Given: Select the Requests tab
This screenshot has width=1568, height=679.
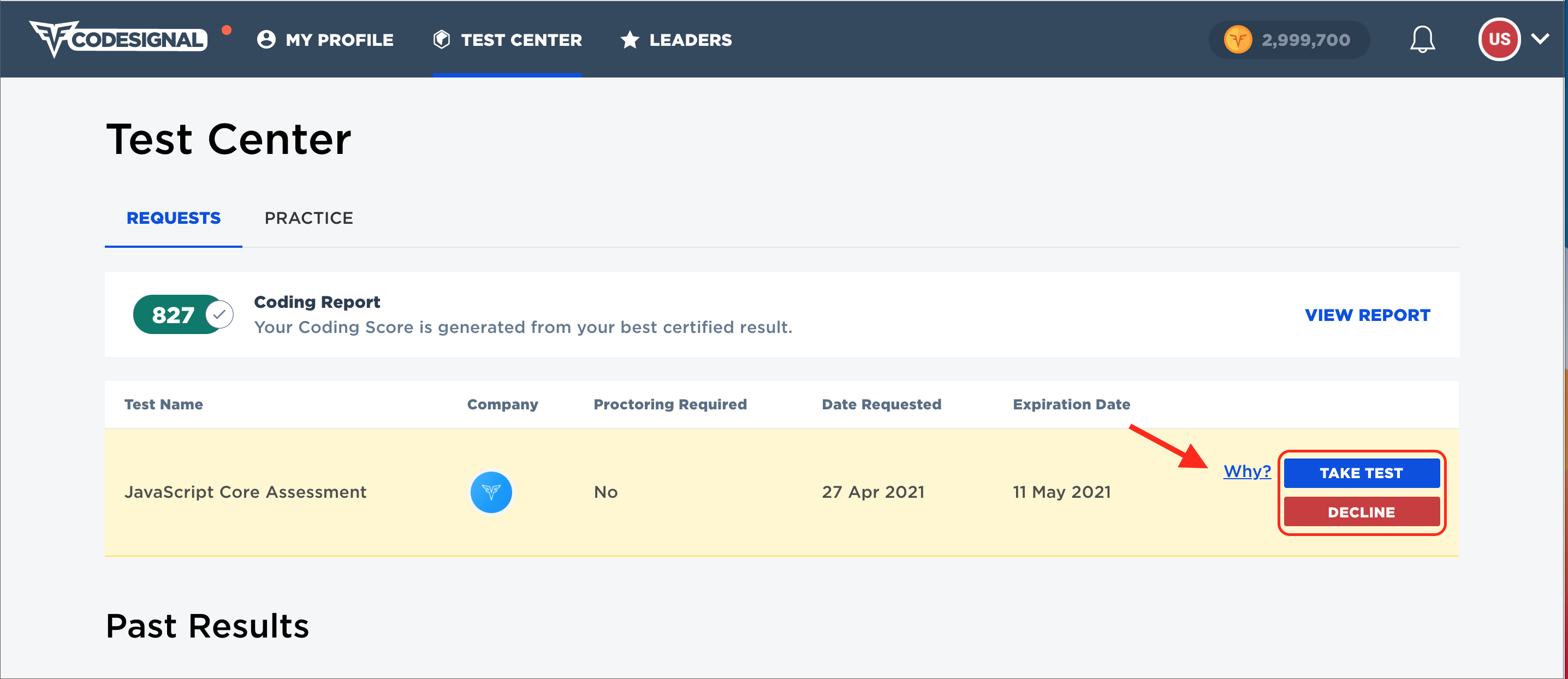Looking at the screenshot, I should point(174,218).
